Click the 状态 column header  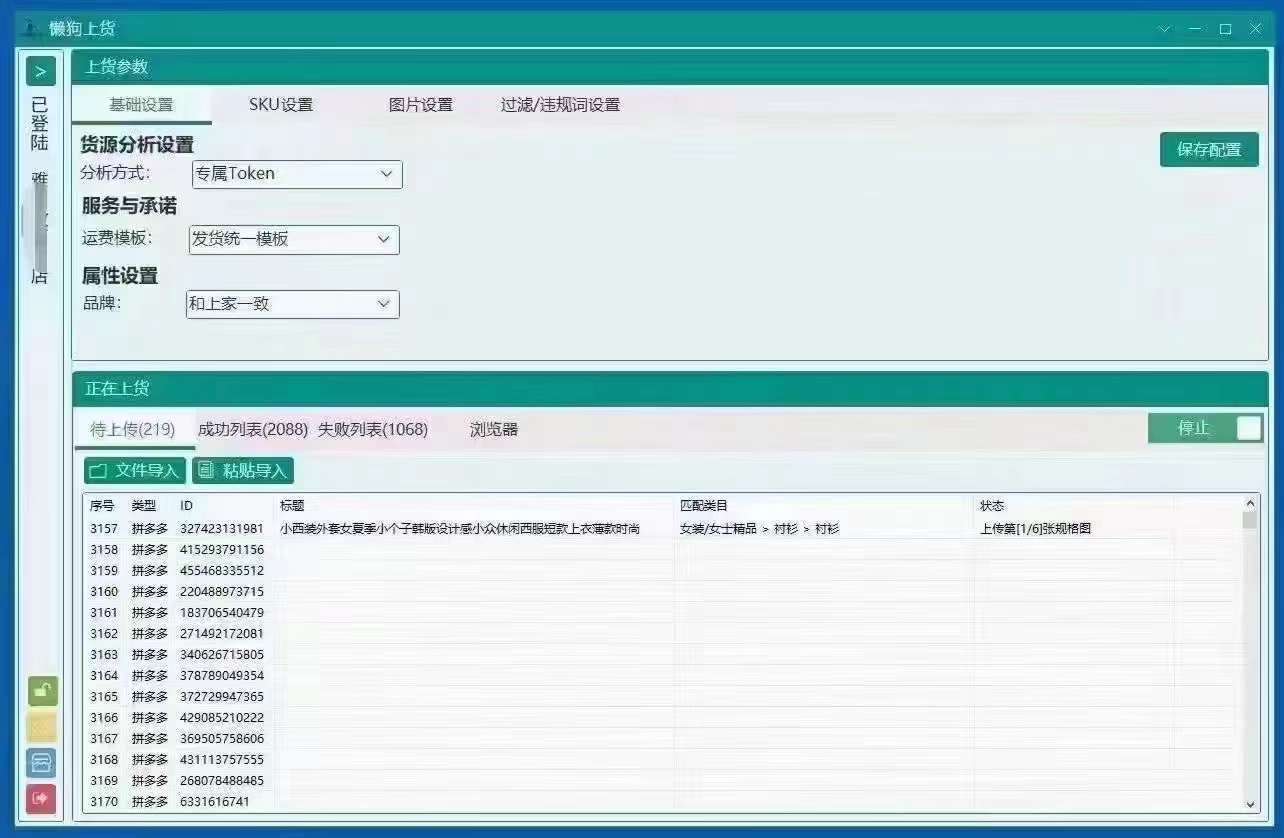coord(992,506)
